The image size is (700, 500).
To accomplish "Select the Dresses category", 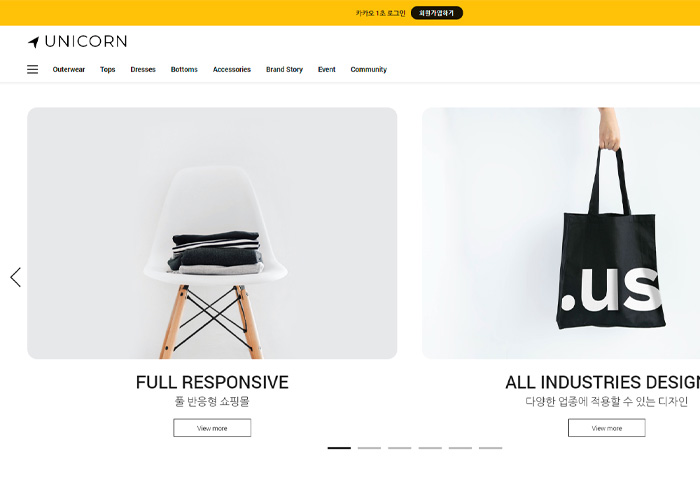I will click(143, 70).
